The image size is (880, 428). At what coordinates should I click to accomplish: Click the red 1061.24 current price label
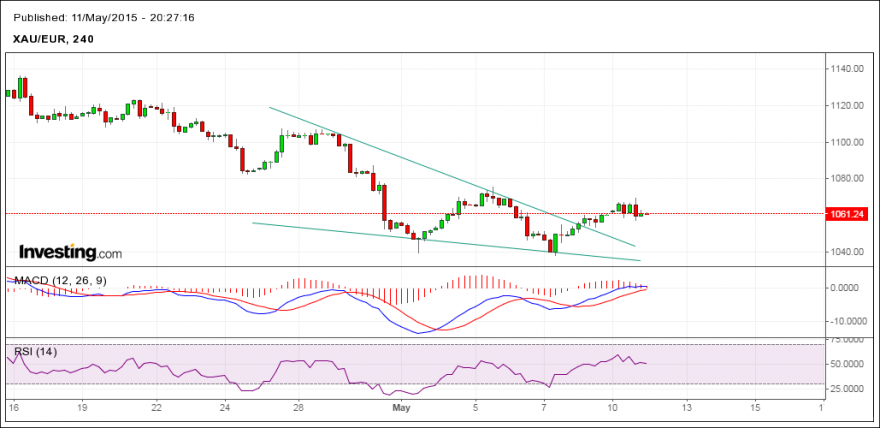coord(851,214)
